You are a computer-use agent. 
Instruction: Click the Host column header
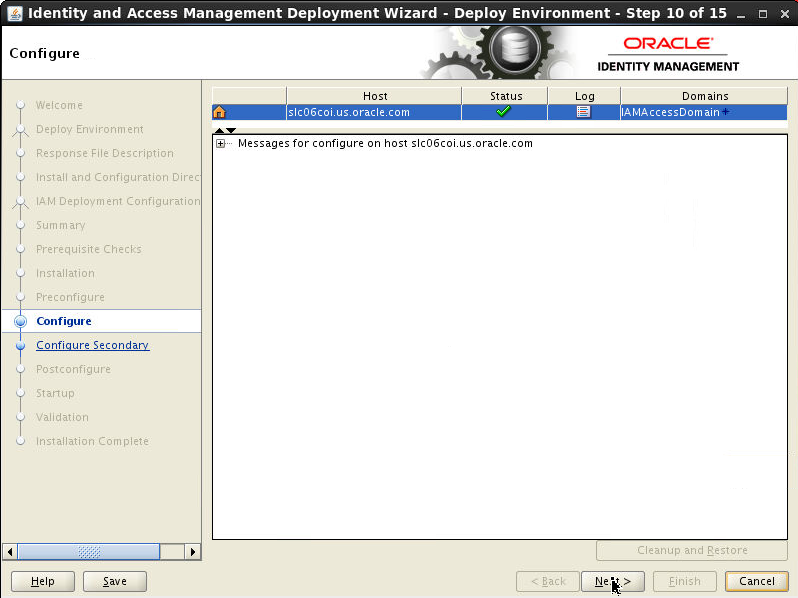(x=375, y=96)
